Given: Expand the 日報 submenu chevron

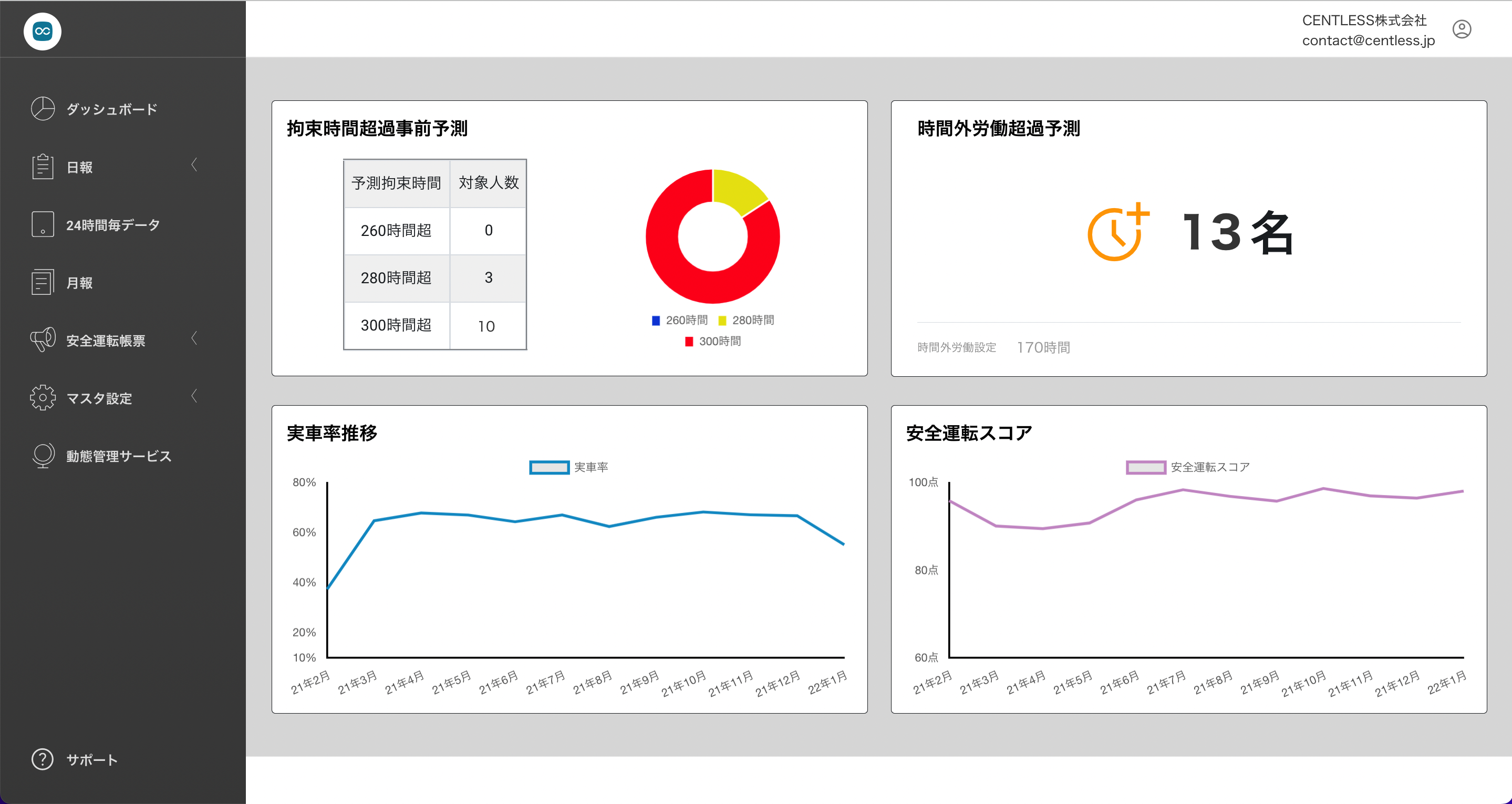Looking at the screenshot, I should click(194, 165).
